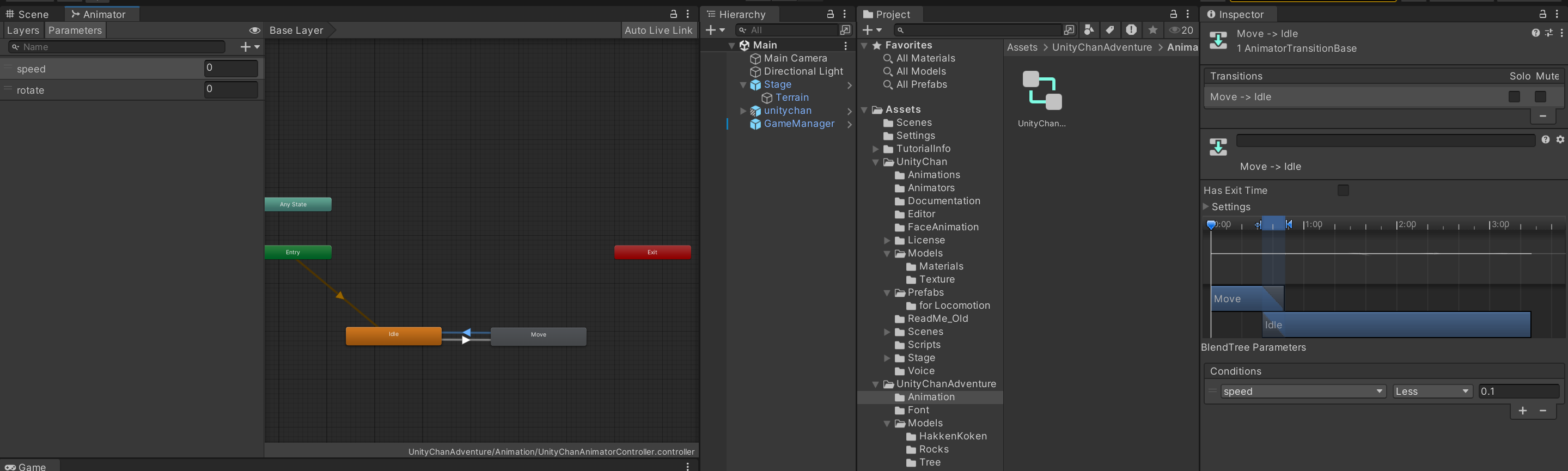This screenshot has width=1568, height=471.
Task: Enable the Has Exit Time checkbox
Action: [1343, 191]
